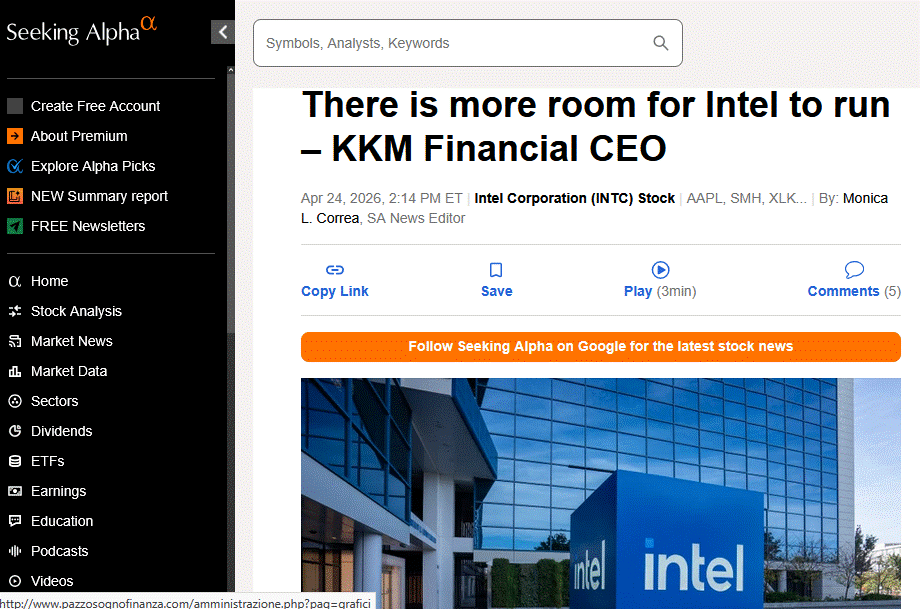Image resolution: width=920 pixels, height=609 pixels.
Task: Save the article using the bookmark icon
Action: (x=496, y=270)
